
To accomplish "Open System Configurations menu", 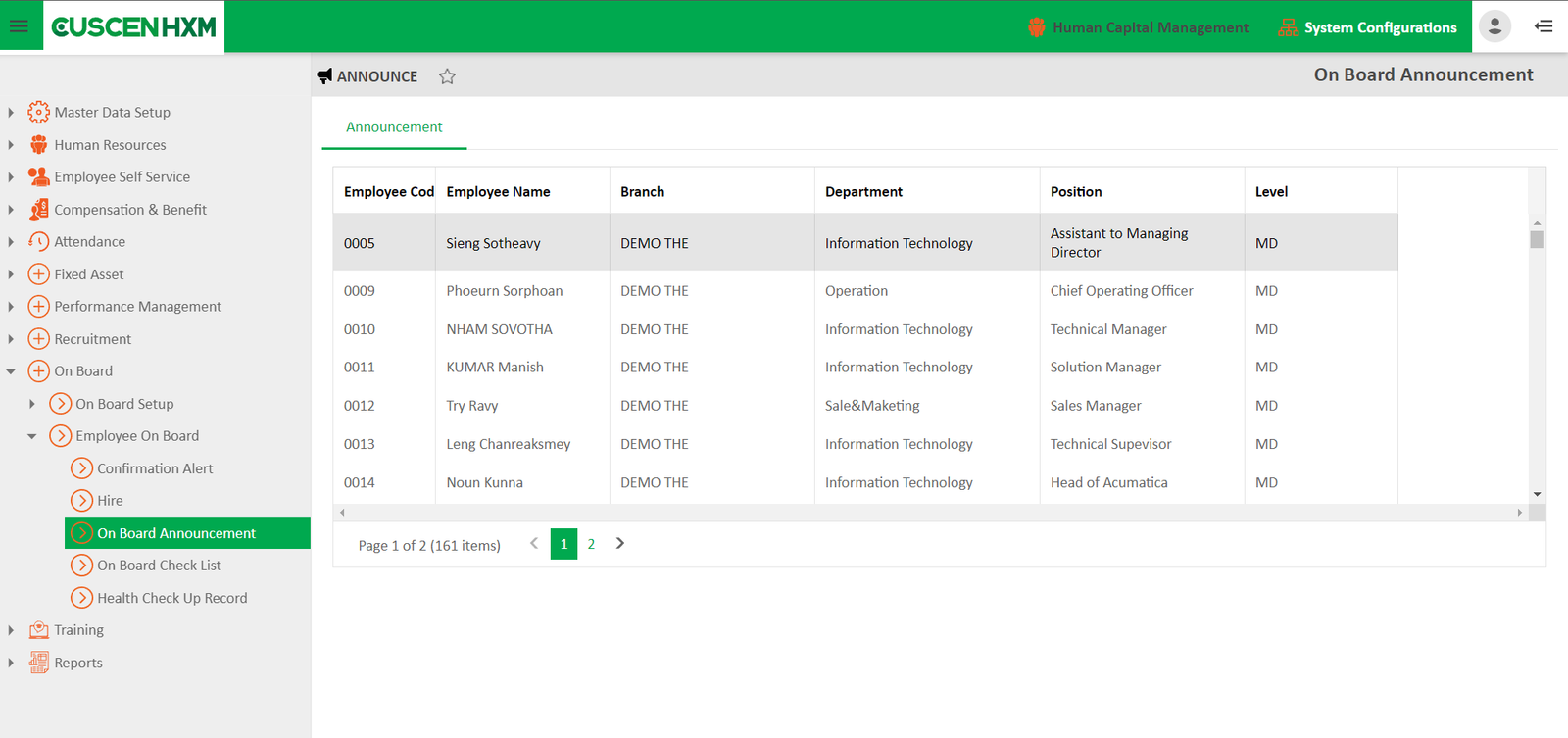I will tap(1368, 27).
